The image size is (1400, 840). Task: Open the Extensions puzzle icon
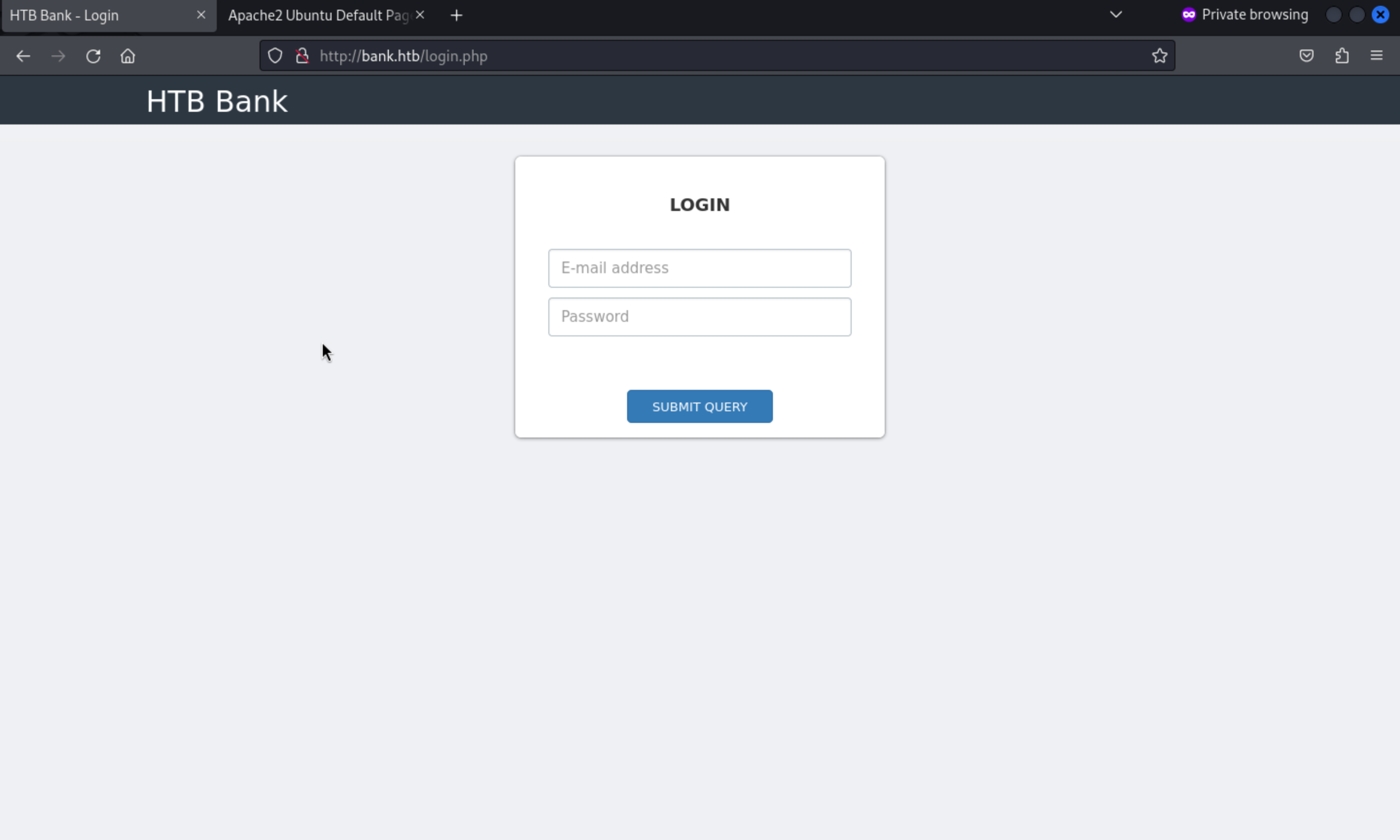(x=1342, y=55)
